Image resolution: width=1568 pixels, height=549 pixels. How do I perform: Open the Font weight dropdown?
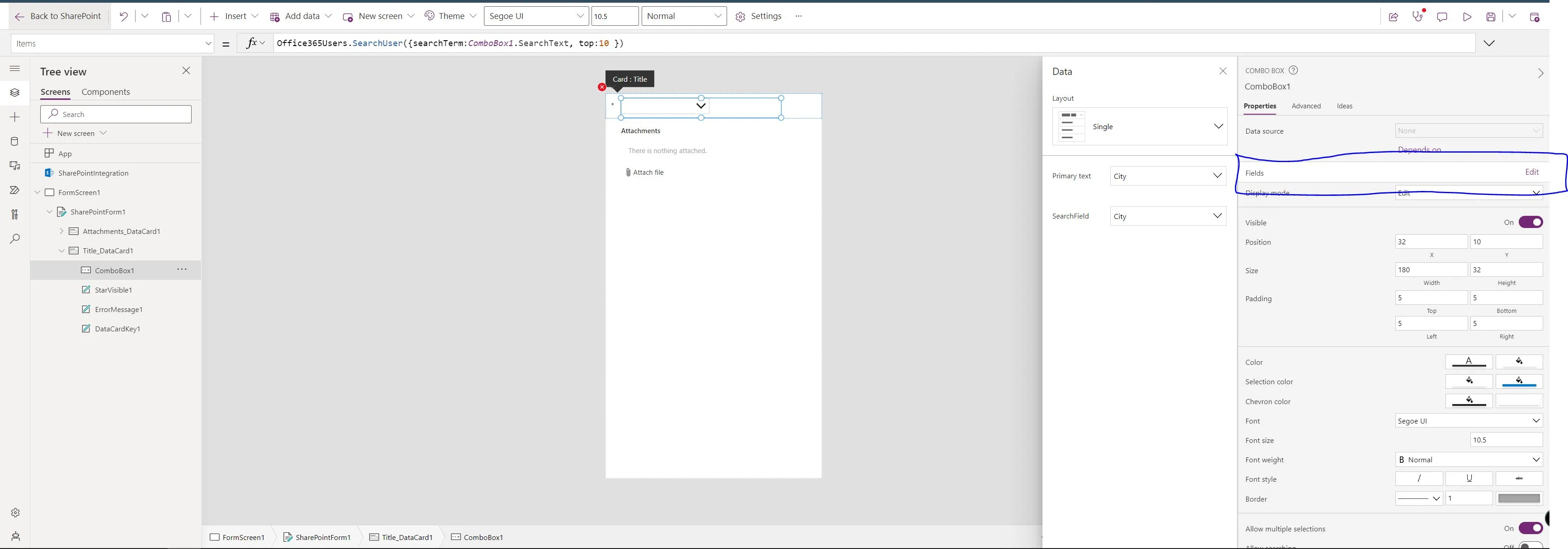pyautogui.click(x=1468, y=460)
